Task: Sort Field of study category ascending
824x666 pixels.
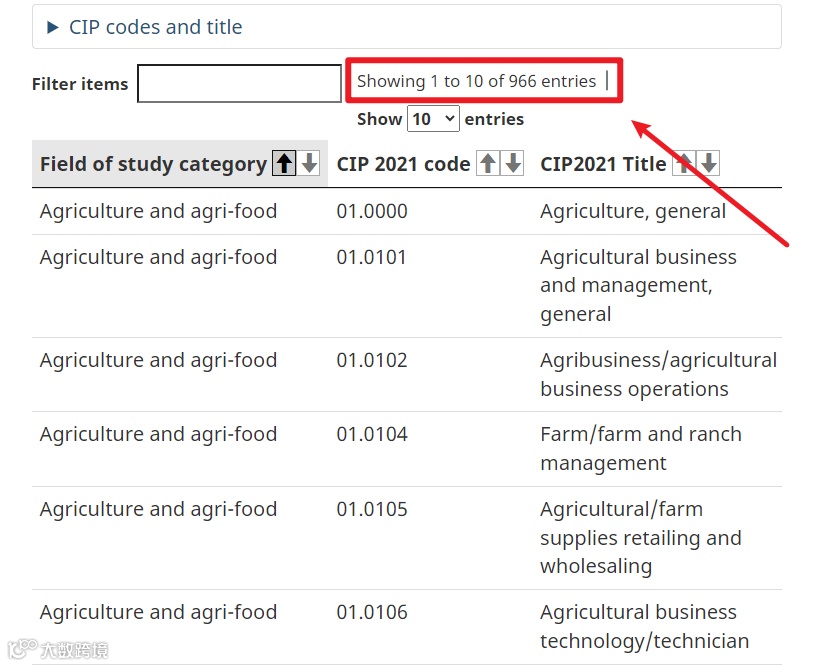Action: point(285,164)
